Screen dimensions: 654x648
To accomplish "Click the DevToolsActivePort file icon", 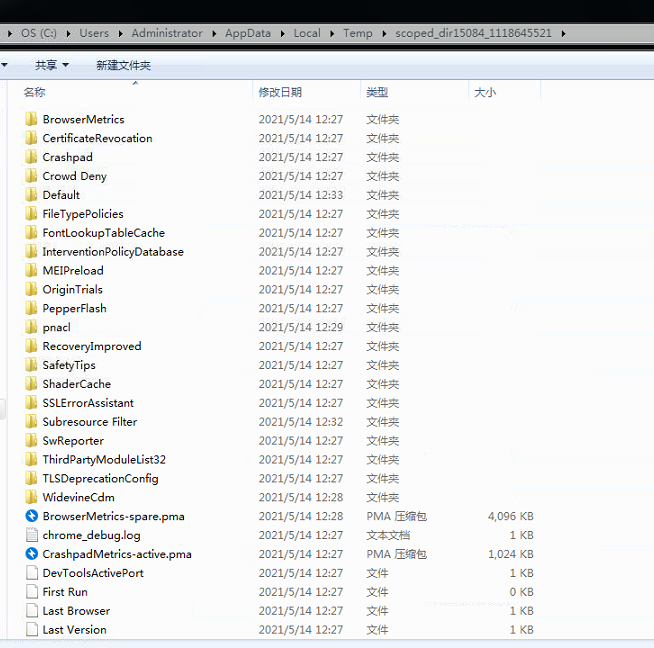I will click(32, 573).
